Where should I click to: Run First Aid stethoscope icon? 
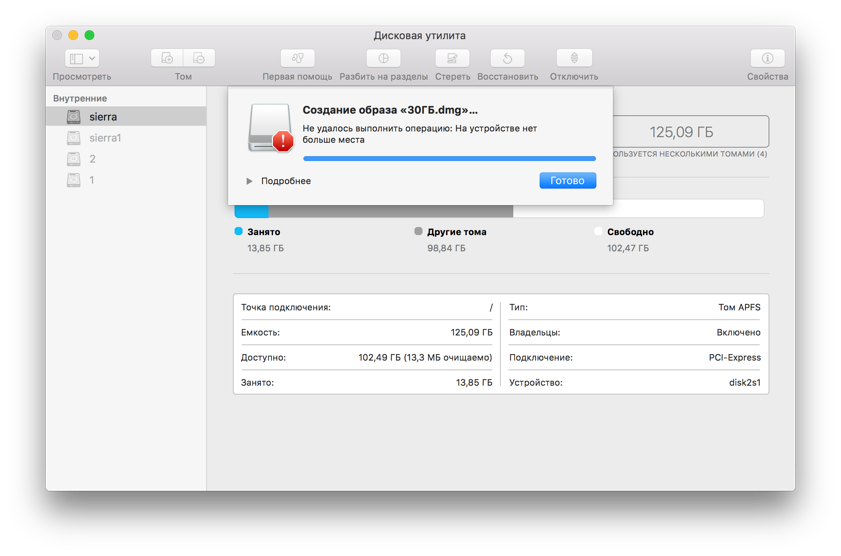[x=298, y=58]
